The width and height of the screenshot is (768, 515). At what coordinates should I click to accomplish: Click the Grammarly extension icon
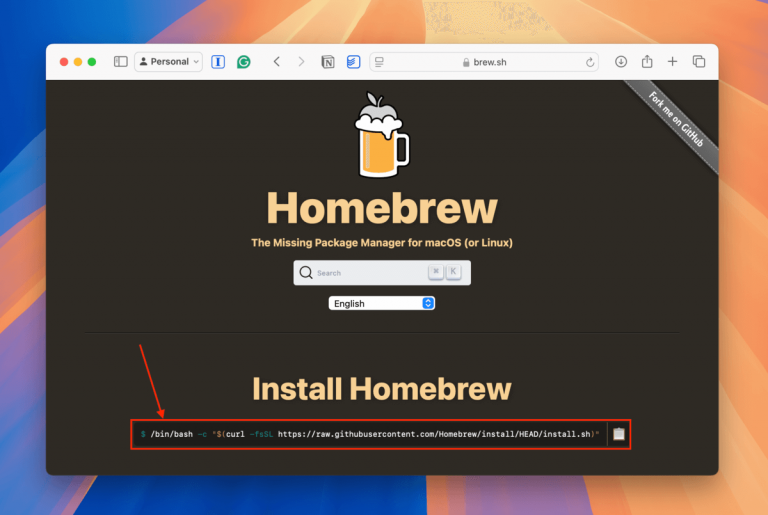244,62
